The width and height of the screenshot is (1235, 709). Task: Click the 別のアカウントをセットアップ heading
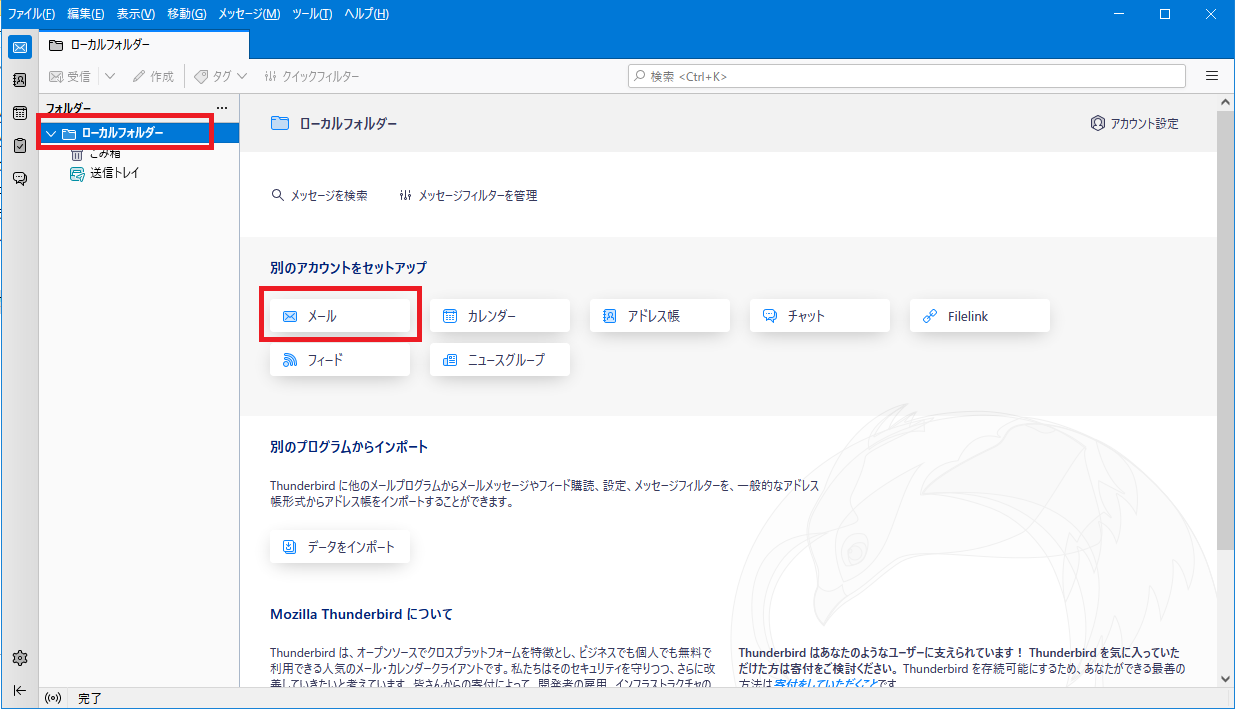tap(348, 268)
